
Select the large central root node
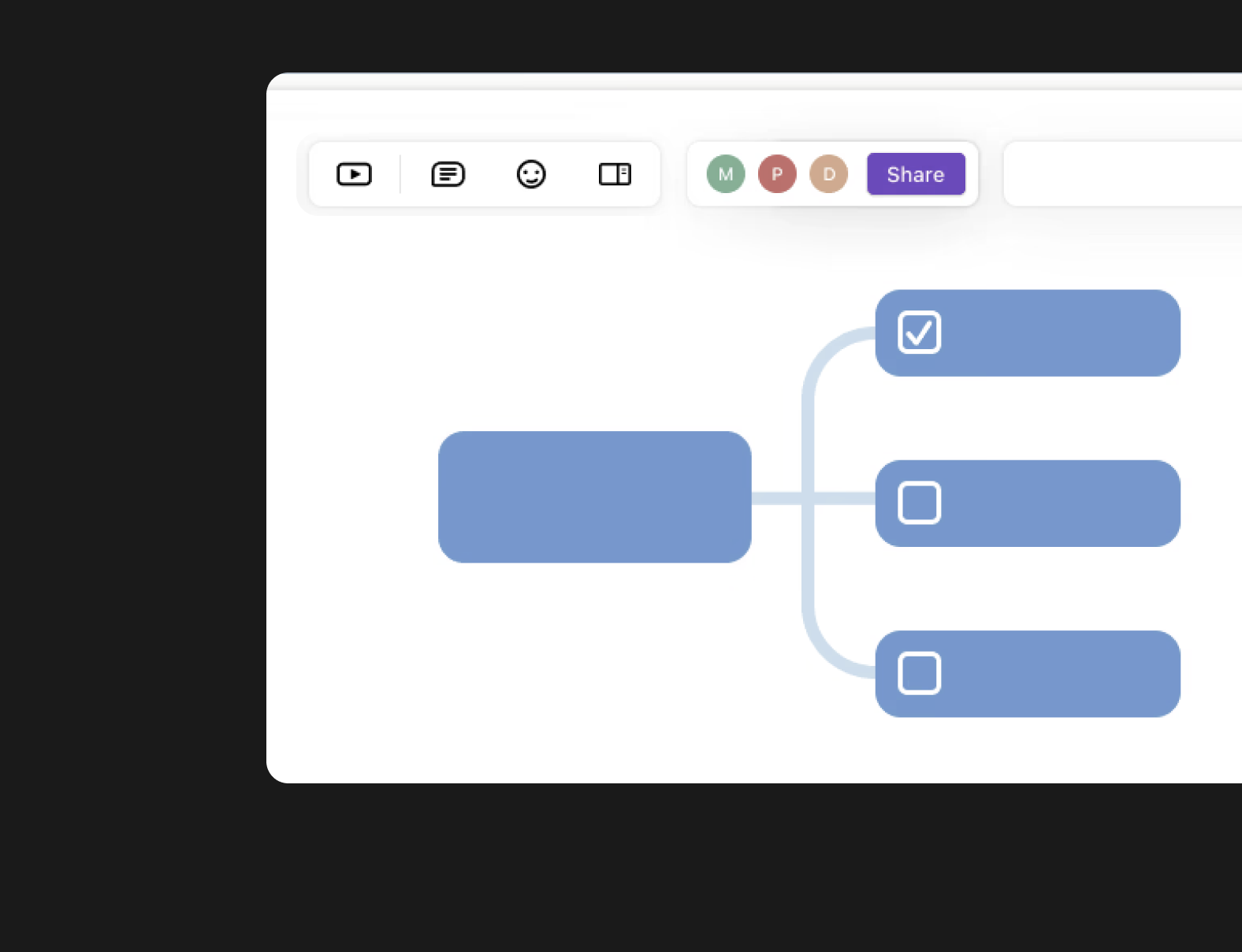594,496
